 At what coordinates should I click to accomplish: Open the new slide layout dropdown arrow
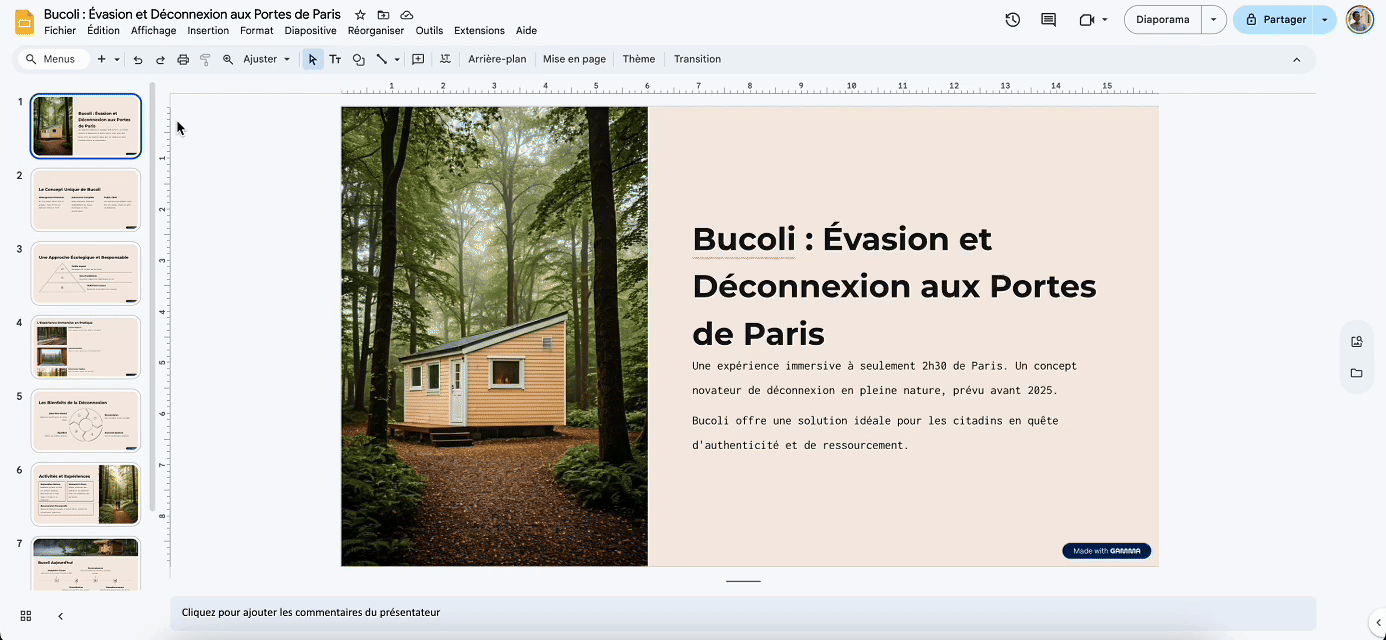[117, 59]
